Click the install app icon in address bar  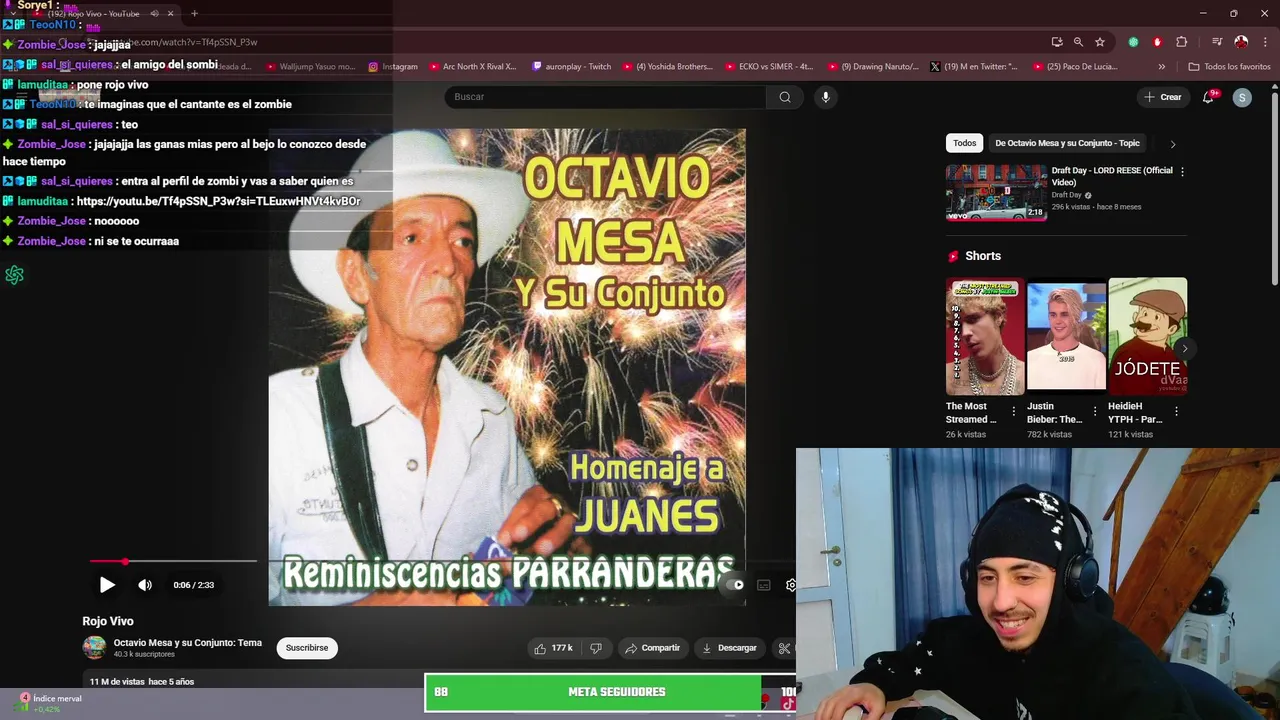coord(1057,42)
